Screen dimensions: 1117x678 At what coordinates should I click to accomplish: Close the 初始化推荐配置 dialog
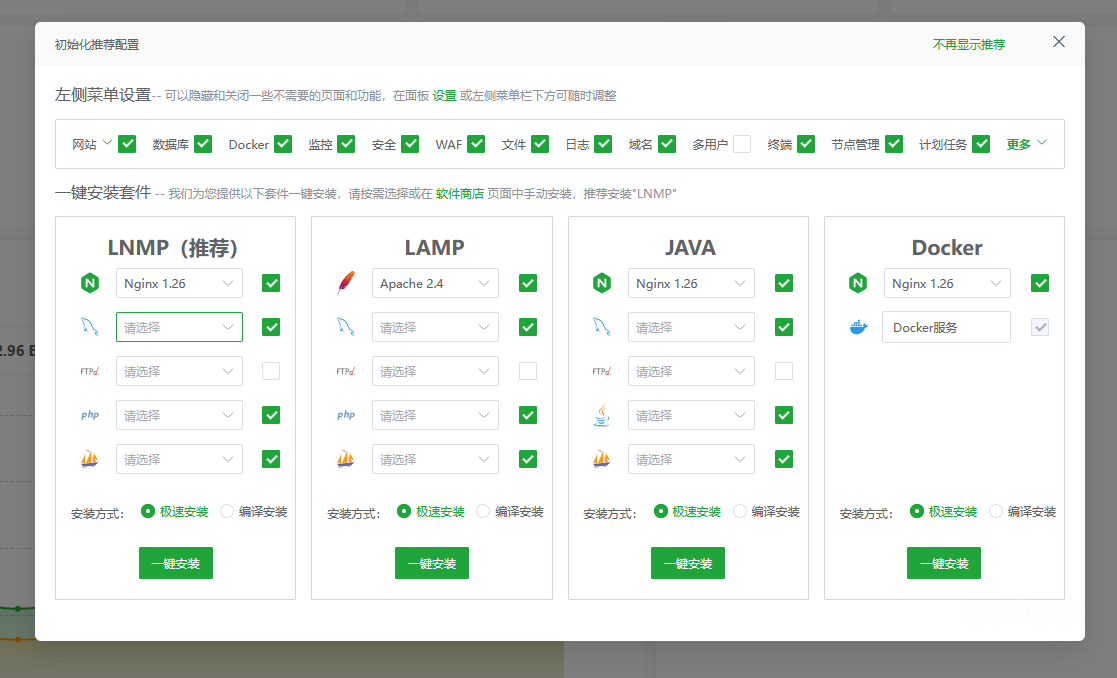click(x=1059, y=42)
